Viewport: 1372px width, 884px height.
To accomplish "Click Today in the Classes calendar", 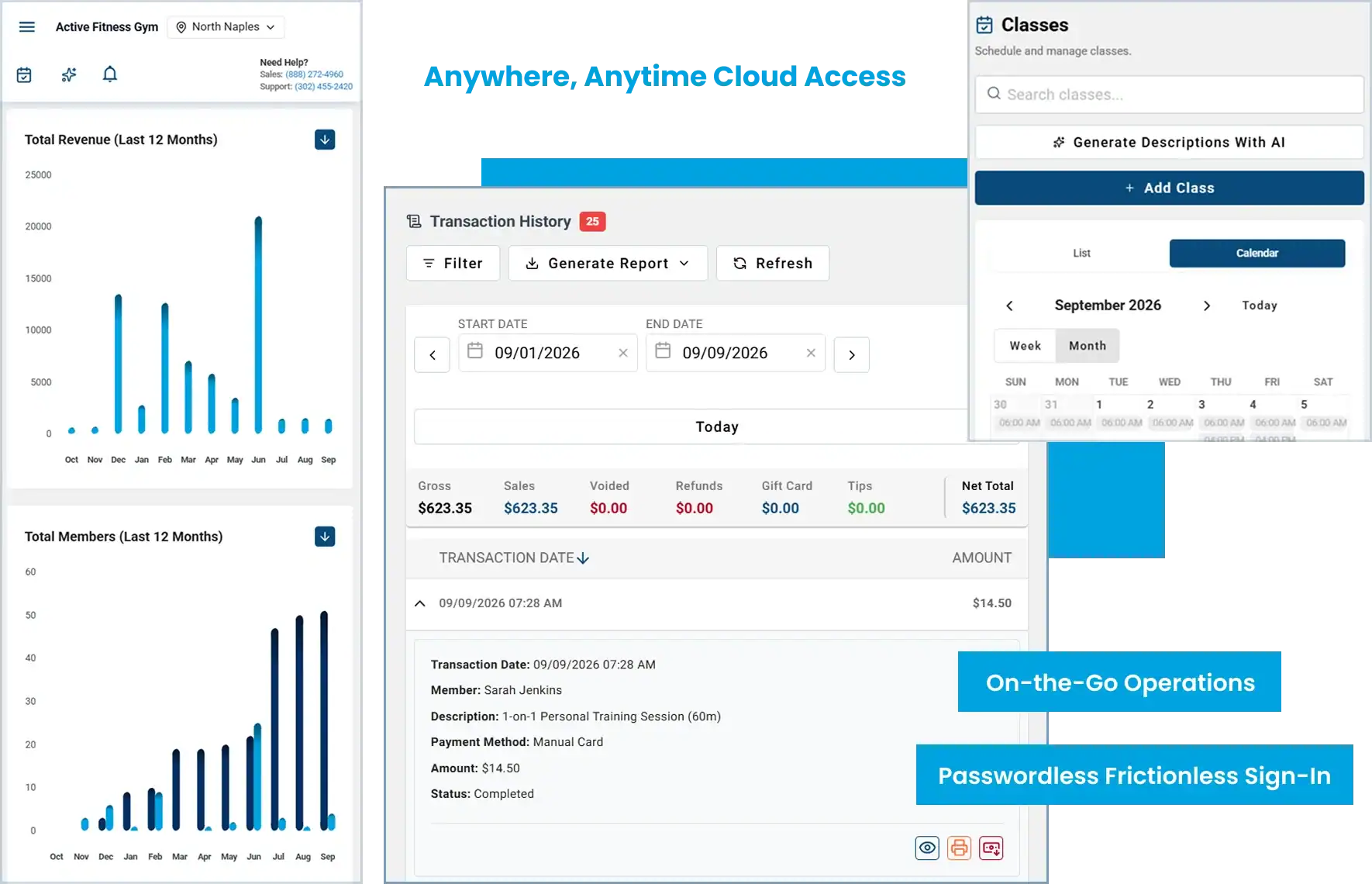I will (1260, 306).
